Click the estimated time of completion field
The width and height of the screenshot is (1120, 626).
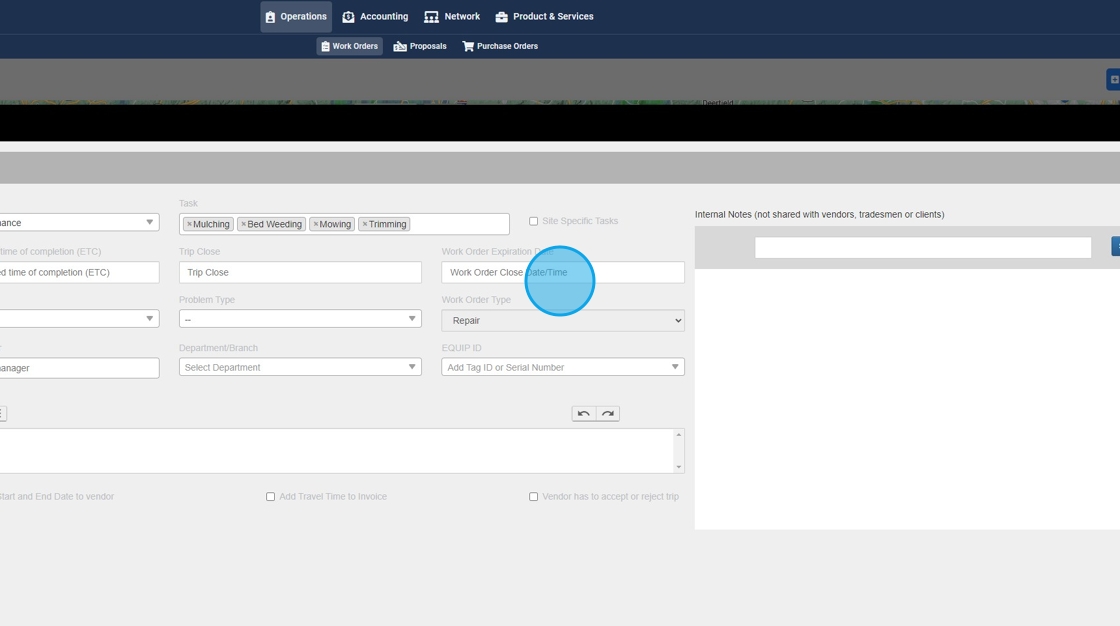[79, 272]
